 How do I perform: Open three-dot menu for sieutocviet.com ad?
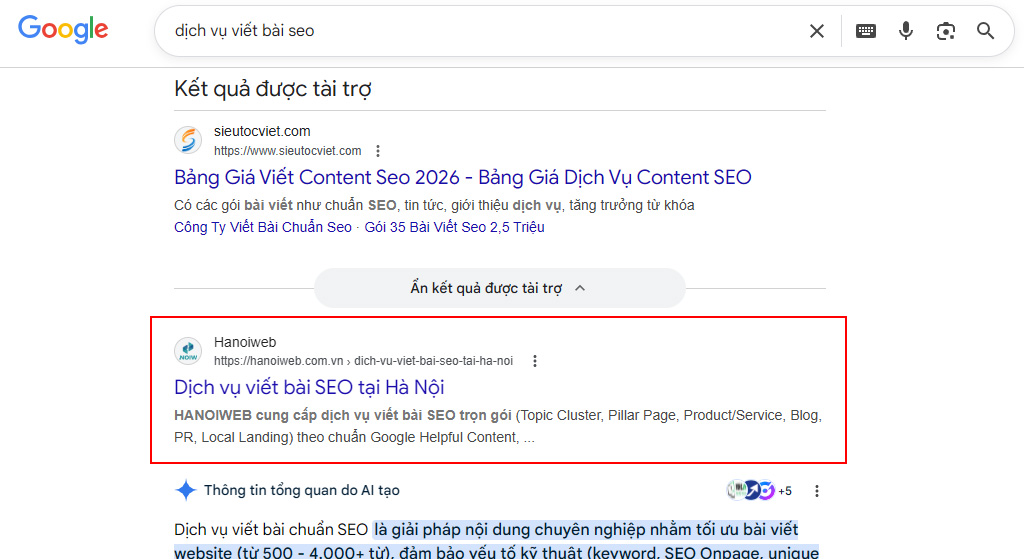tap(377, 151)
